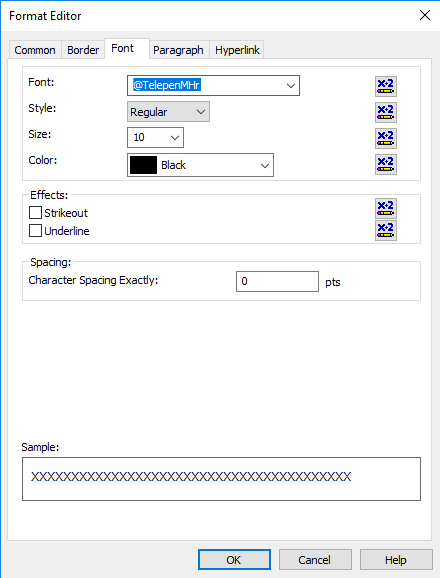Viewport: 440px width, 578px height.
Task: Switch to the Hyperlink tab
Action: [237, 50]
